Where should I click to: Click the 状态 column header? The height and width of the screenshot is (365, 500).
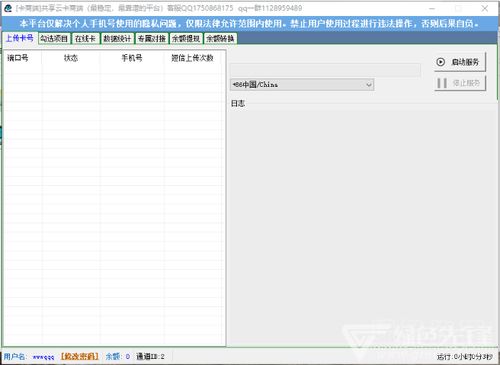pos(71,58)
